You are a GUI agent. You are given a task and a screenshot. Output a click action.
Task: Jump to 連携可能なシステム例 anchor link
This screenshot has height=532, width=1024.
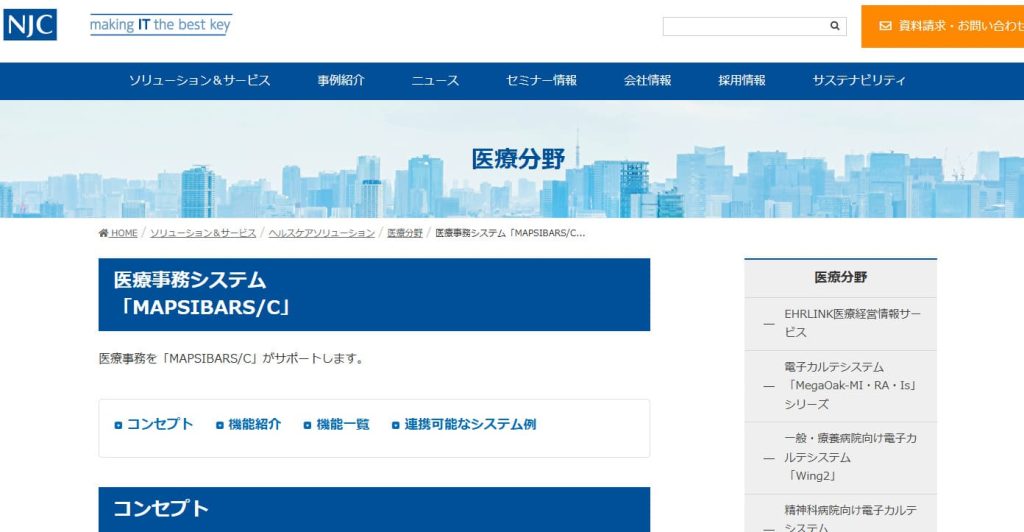(x=470, y=424)
